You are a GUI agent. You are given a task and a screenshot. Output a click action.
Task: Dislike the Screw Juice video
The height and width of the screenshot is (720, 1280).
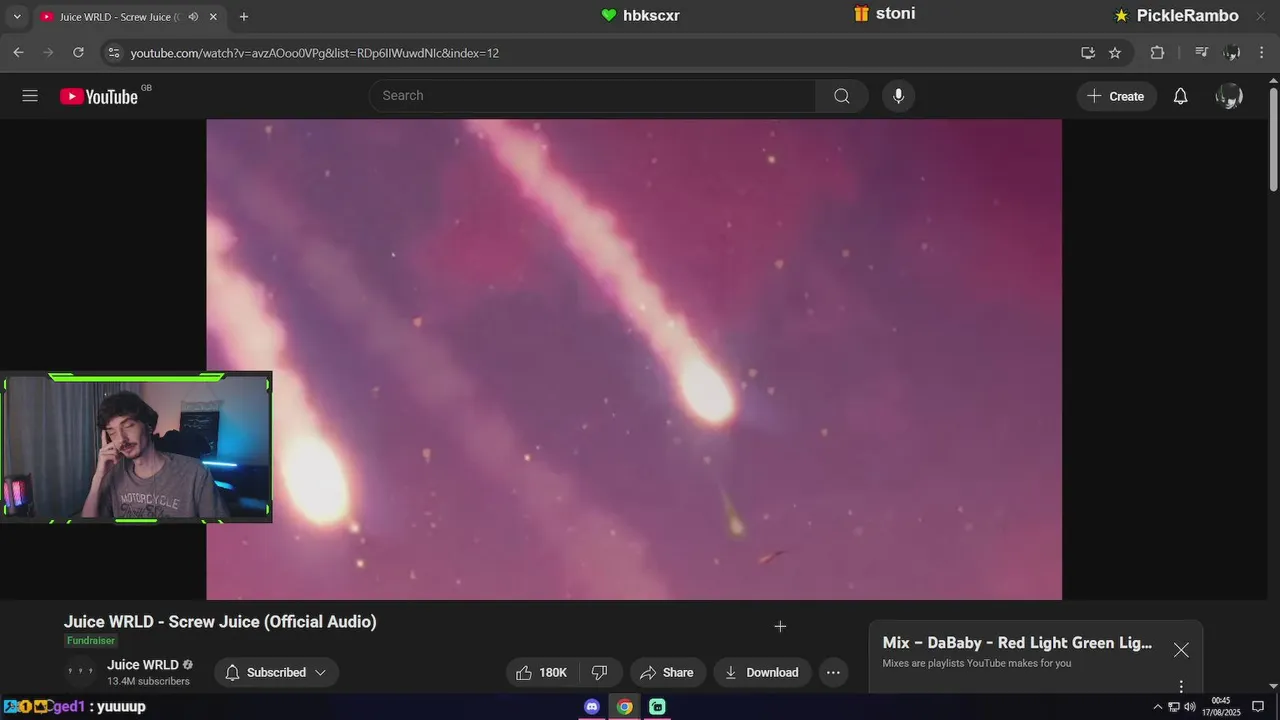click(x=600, y=673)
